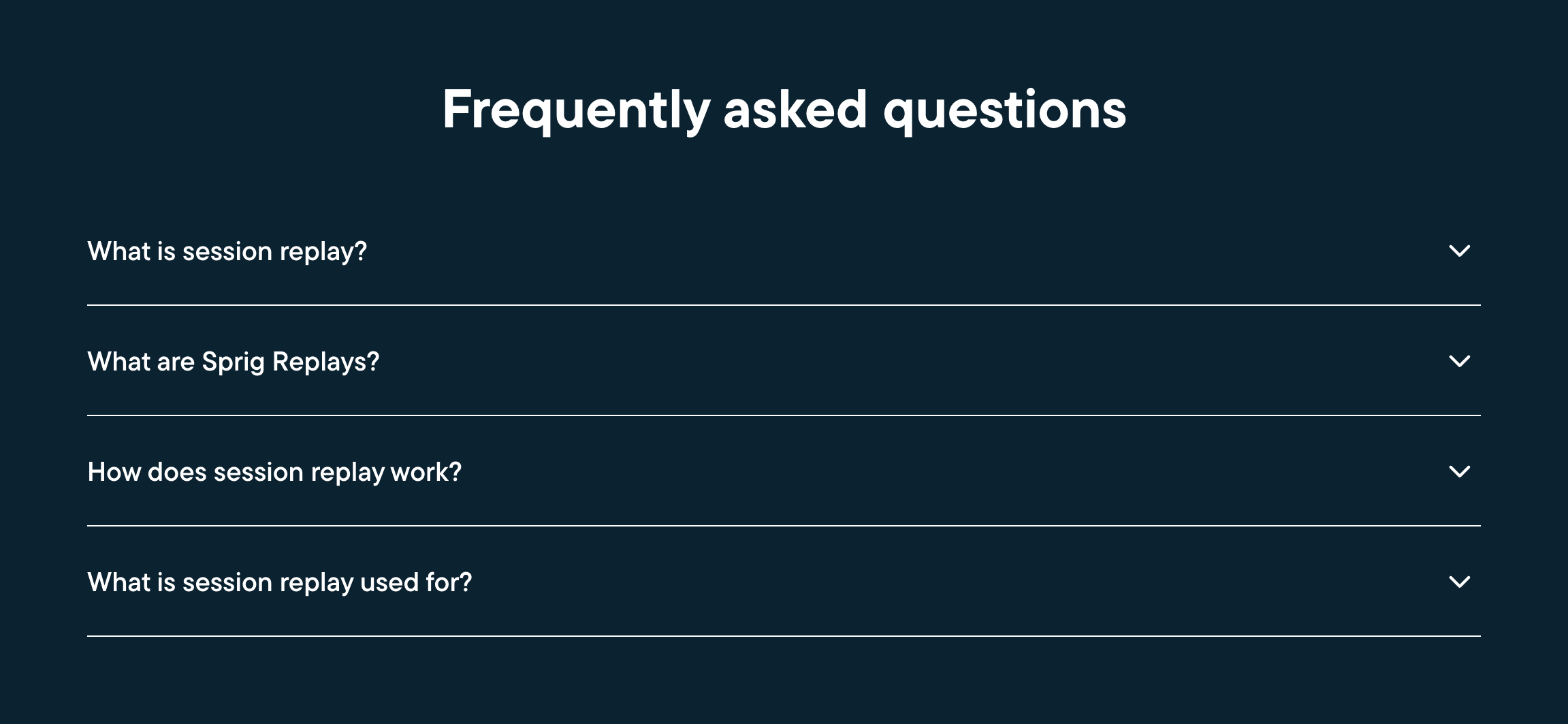Open the "What are Sprig Replays?" question
This screenshot has height=724, width=1568.
point(233,362)
